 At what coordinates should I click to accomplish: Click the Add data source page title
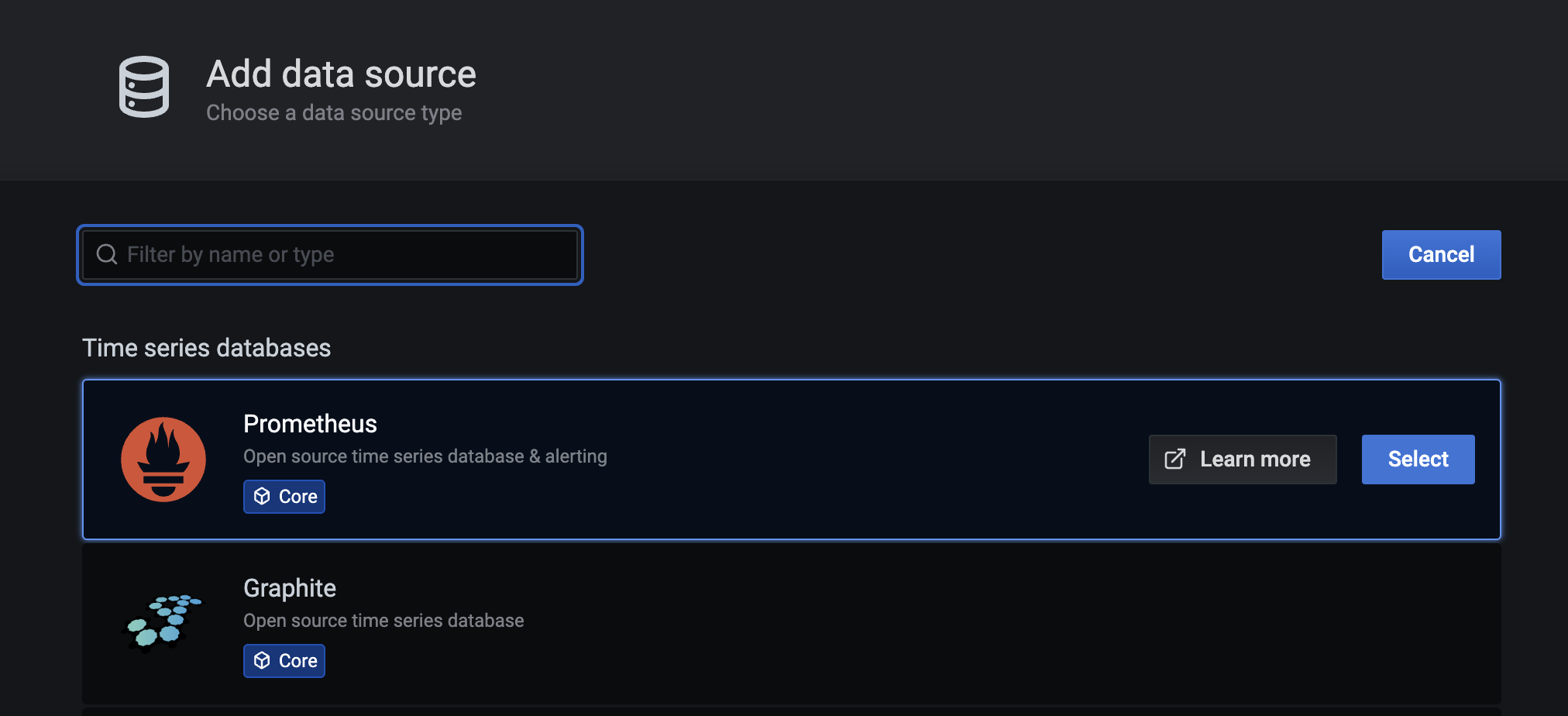click(341, 74)
